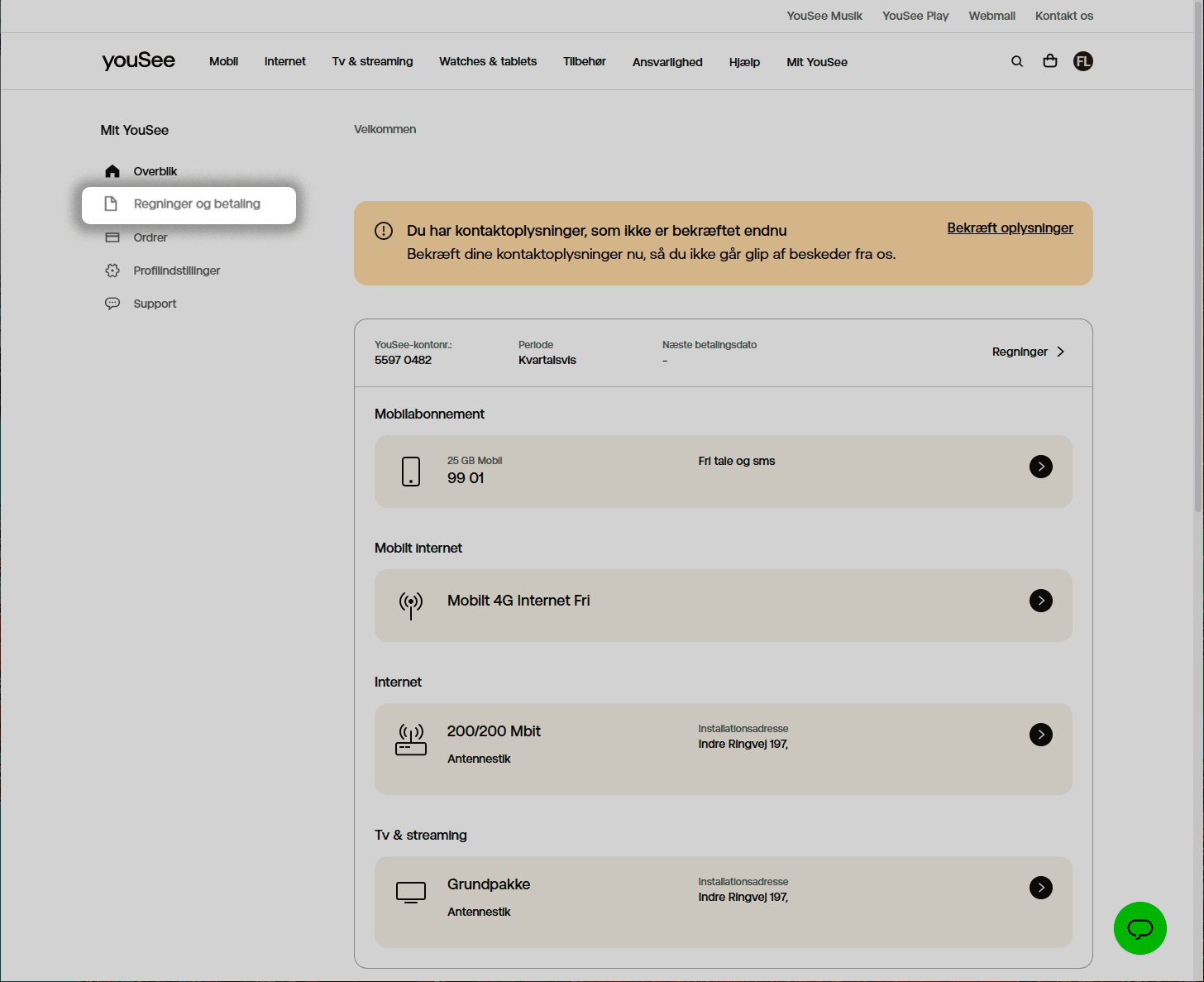Screen dimensions: 1204x982
Task: Open the green chat bubble
Action: [1139, 928]
